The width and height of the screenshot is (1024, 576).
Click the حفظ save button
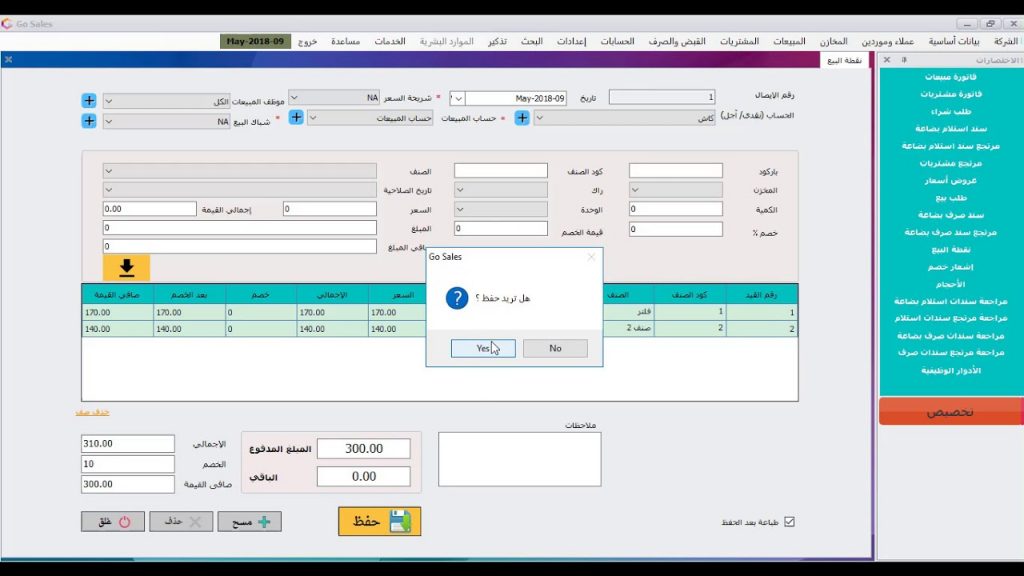379,521
